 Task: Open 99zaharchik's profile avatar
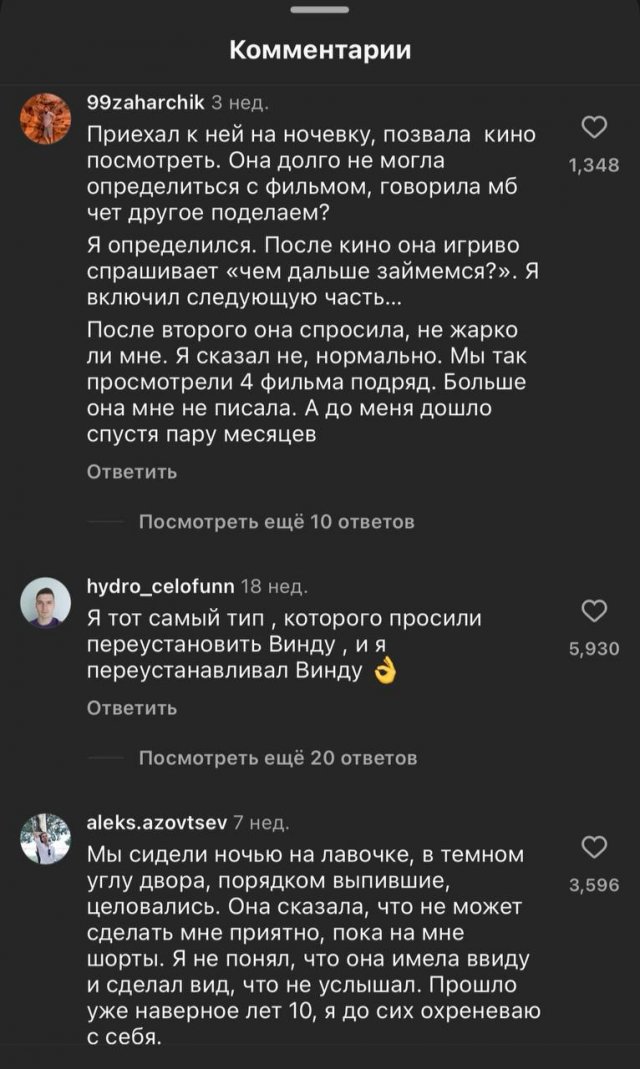click(x=46, y=117)
